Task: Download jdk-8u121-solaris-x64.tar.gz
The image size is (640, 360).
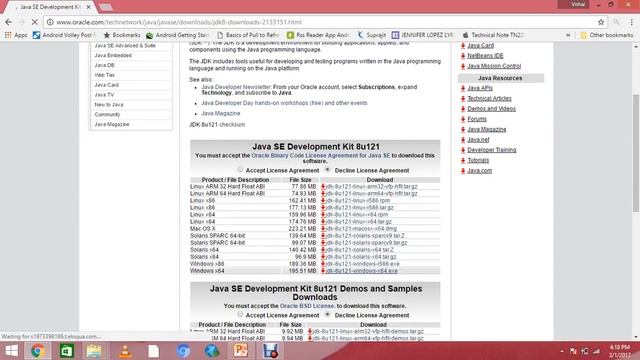Action: [361, 257]
